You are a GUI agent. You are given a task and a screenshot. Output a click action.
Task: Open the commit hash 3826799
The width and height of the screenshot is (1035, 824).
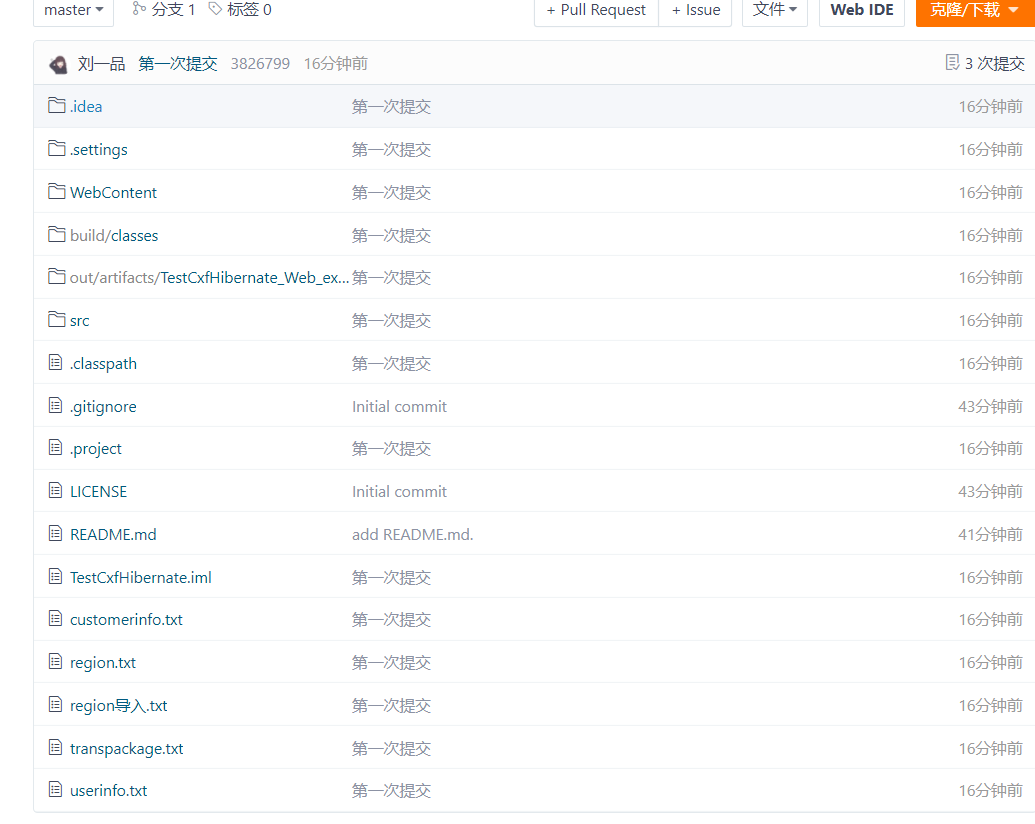pos(260,63)
